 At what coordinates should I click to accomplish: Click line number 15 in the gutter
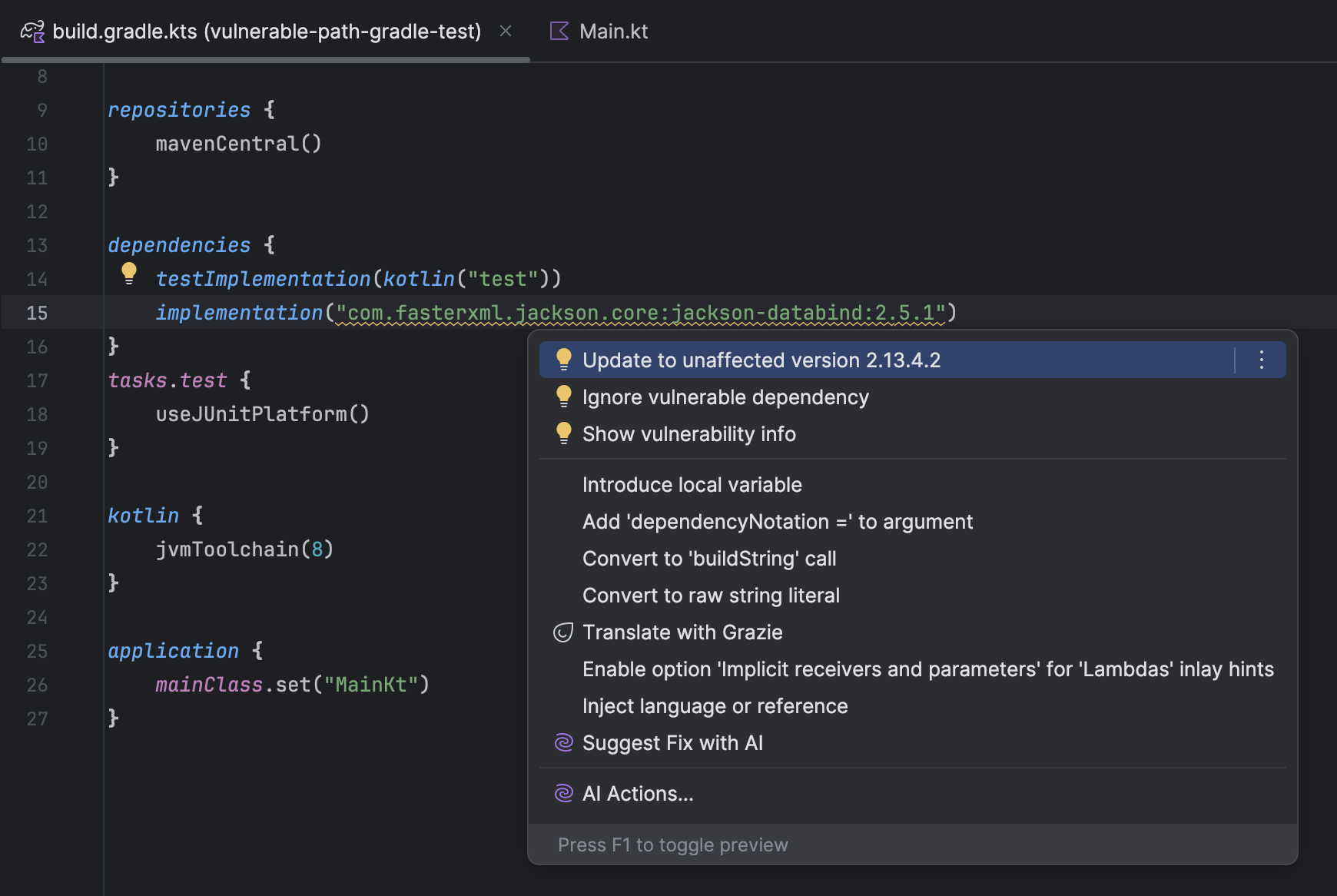pos(36,313)
